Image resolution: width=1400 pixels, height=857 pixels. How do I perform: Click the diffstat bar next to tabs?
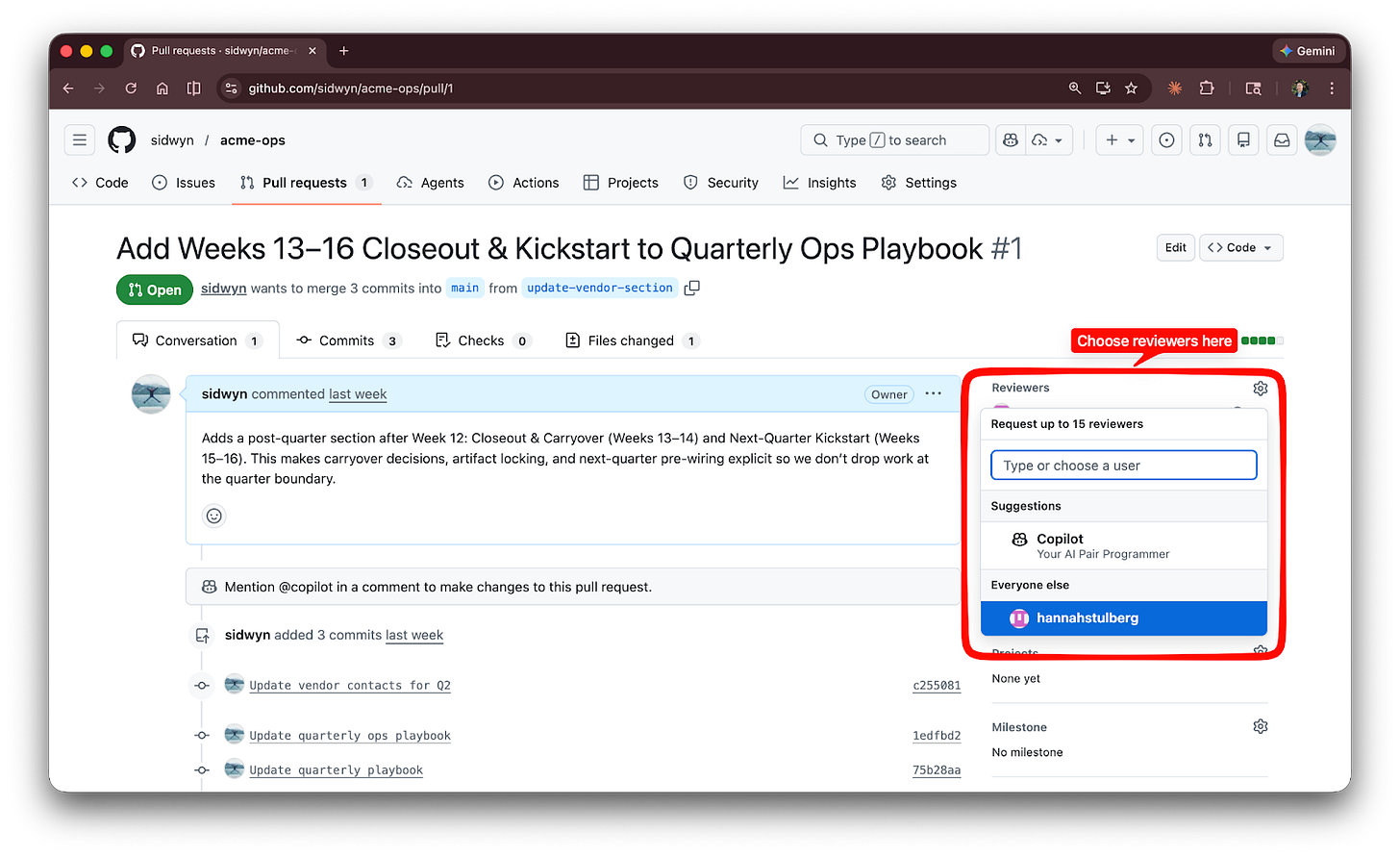1262,340
